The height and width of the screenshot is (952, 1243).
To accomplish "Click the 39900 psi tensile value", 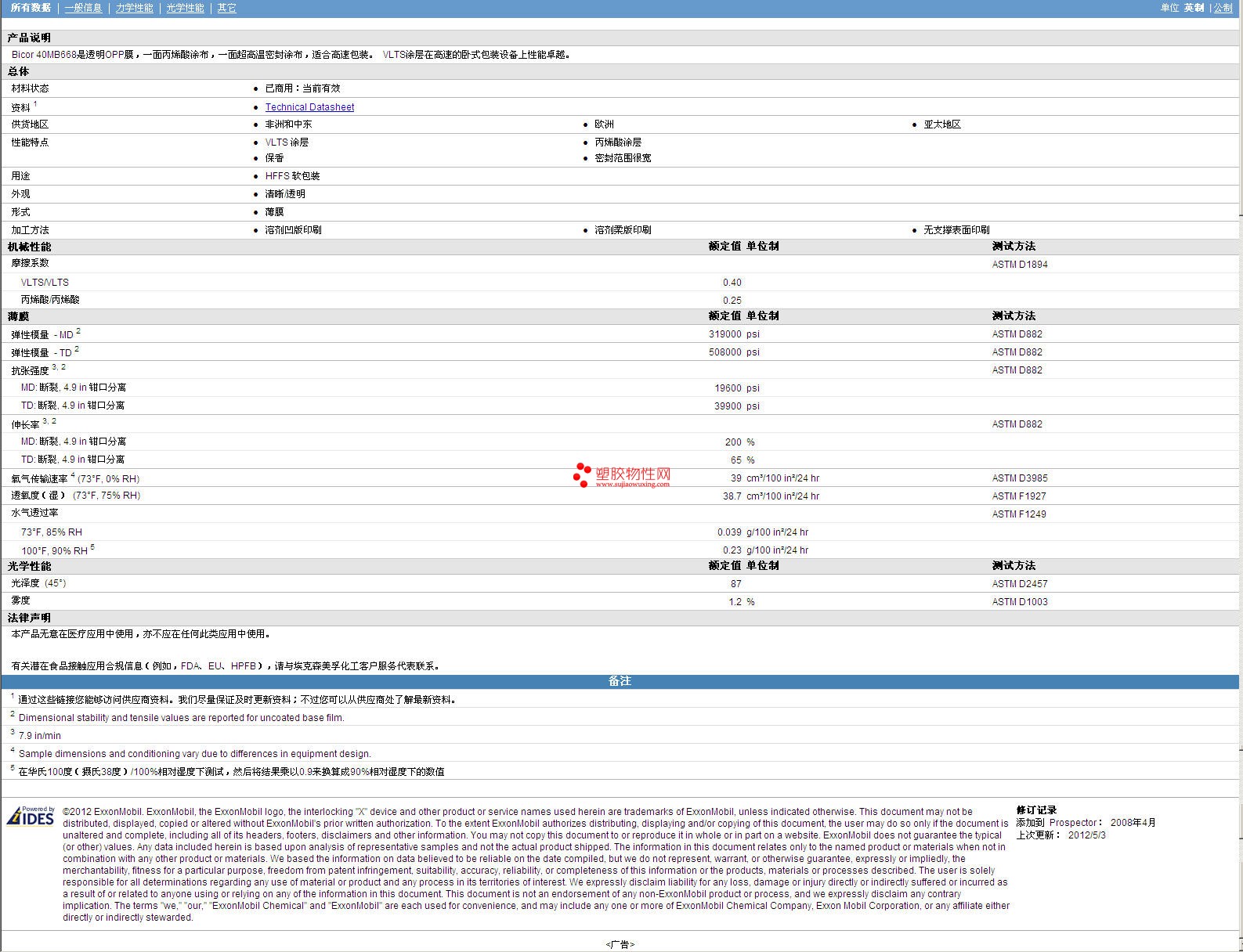I will pyautogui.click(x=737, y=406).
